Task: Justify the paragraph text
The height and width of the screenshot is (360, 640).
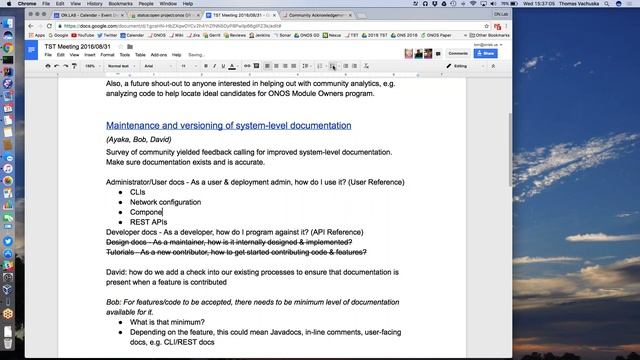Action: click(293, 66)
